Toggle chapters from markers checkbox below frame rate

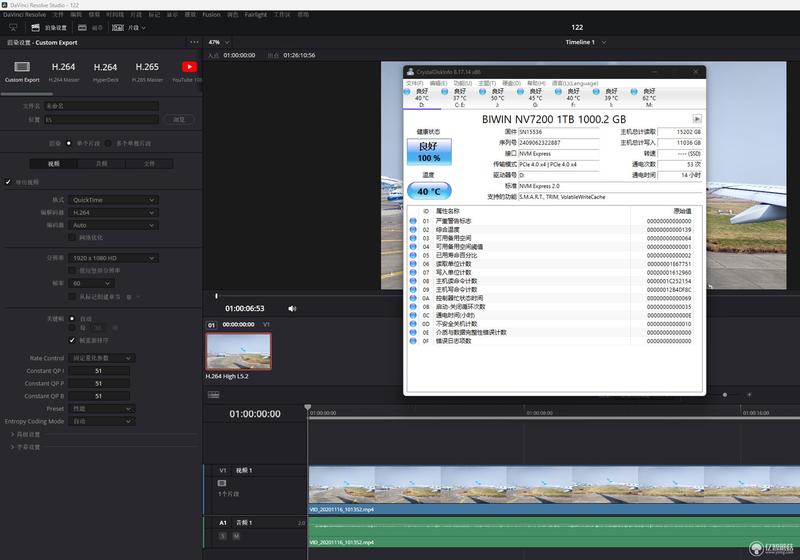click(72, 296)
